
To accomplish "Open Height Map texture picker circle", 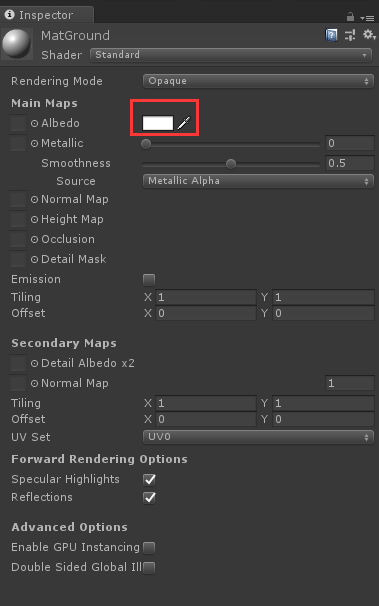I will click(x=34, y=220).
